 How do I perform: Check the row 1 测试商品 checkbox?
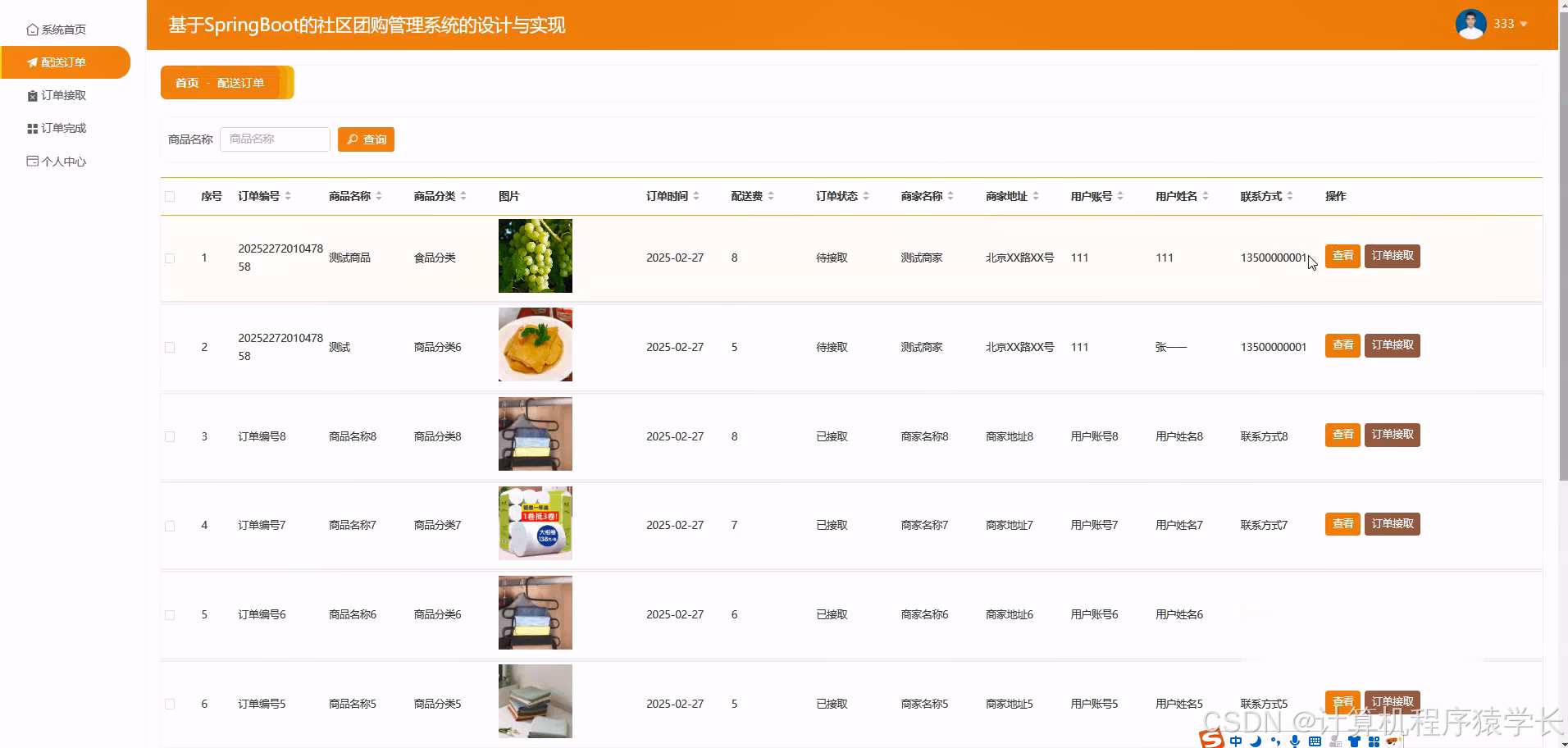pyautogui.click(x=170, y=258)
